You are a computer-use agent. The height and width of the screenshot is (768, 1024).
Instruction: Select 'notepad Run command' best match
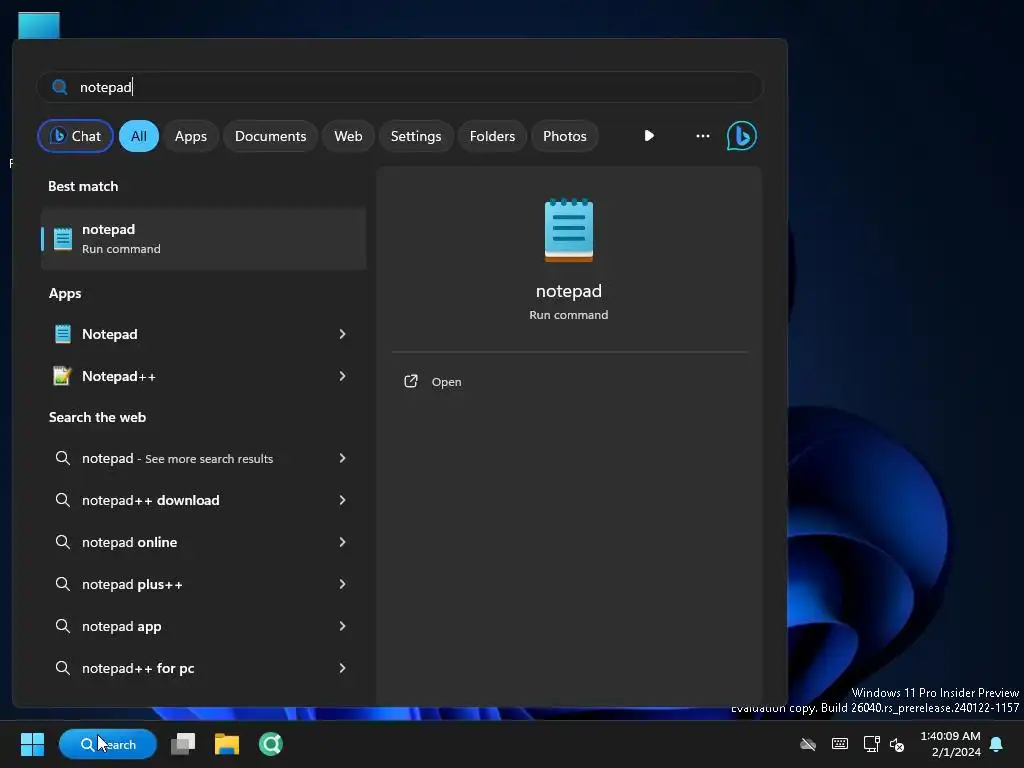[203, 239]
